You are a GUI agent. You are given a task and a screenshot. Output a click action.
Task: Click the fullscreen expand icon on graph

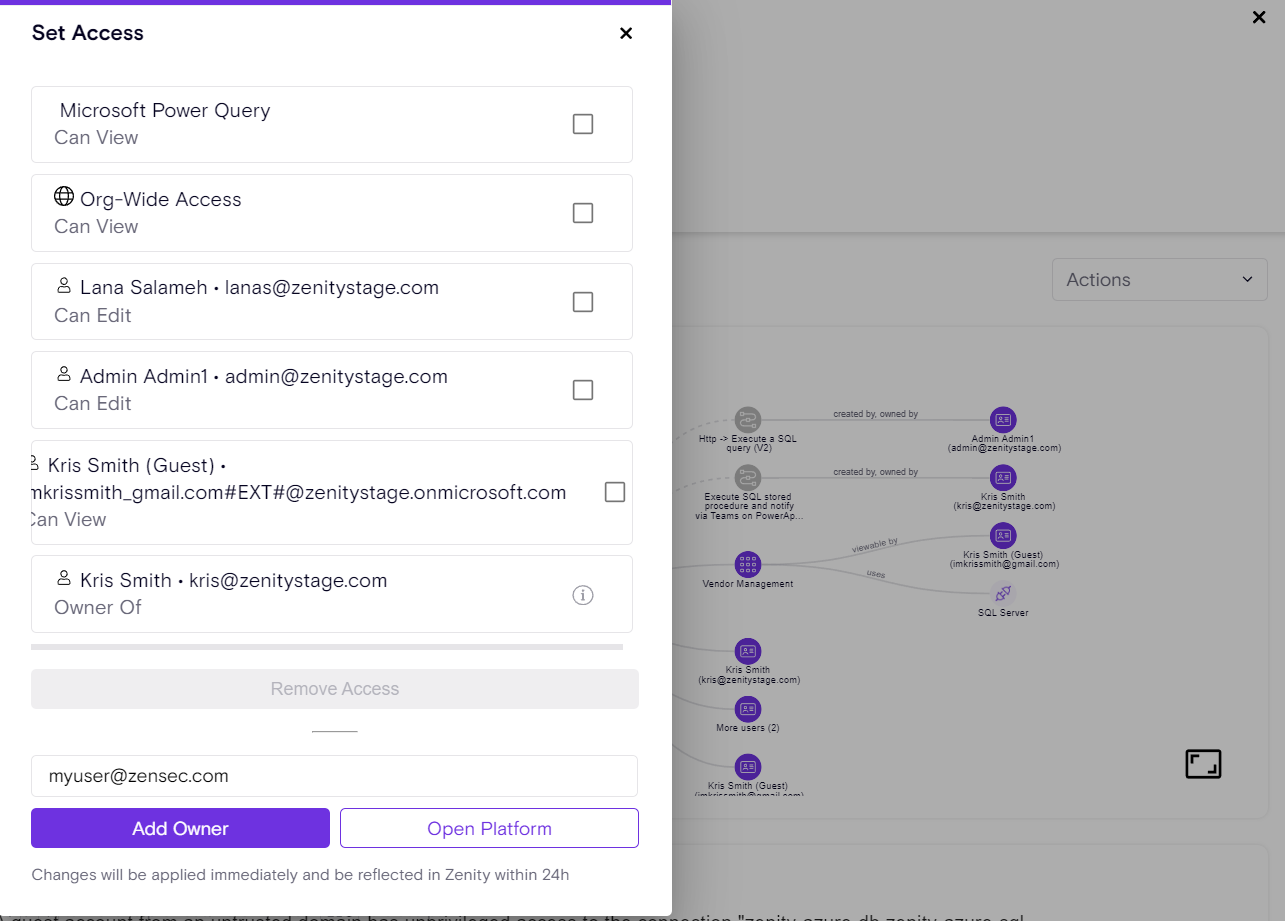coord(1203,764)
